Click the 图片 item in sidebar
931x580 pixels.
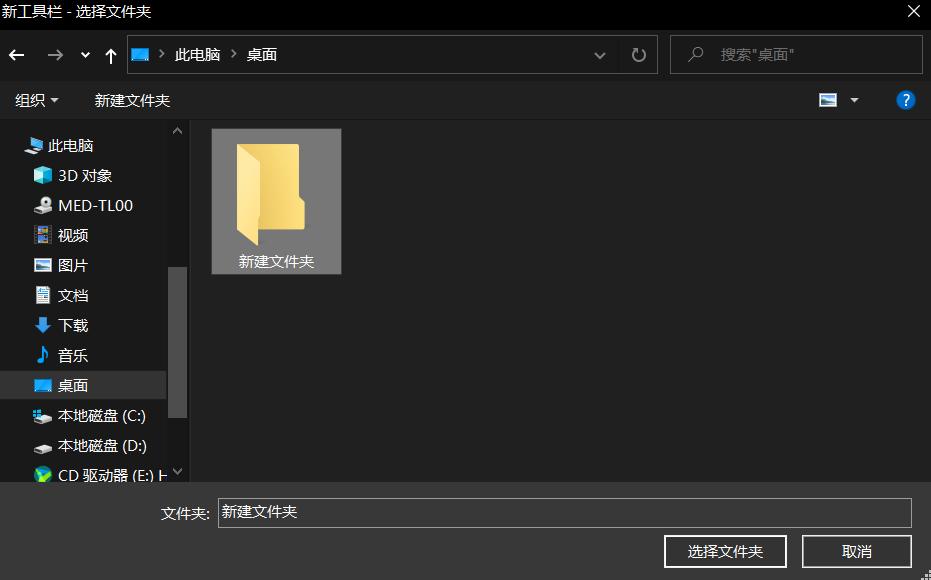click(73, 265)
